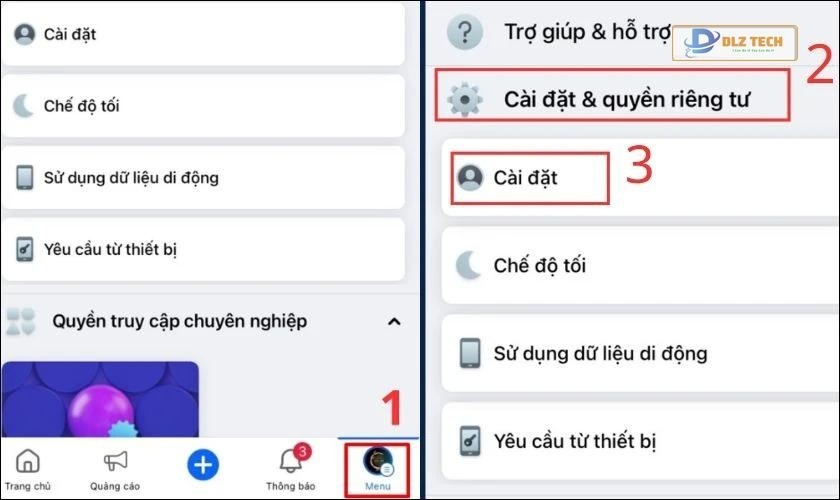
Task: Open Sử dụng dữ liệu di động on right
Action: pos(640,353)
